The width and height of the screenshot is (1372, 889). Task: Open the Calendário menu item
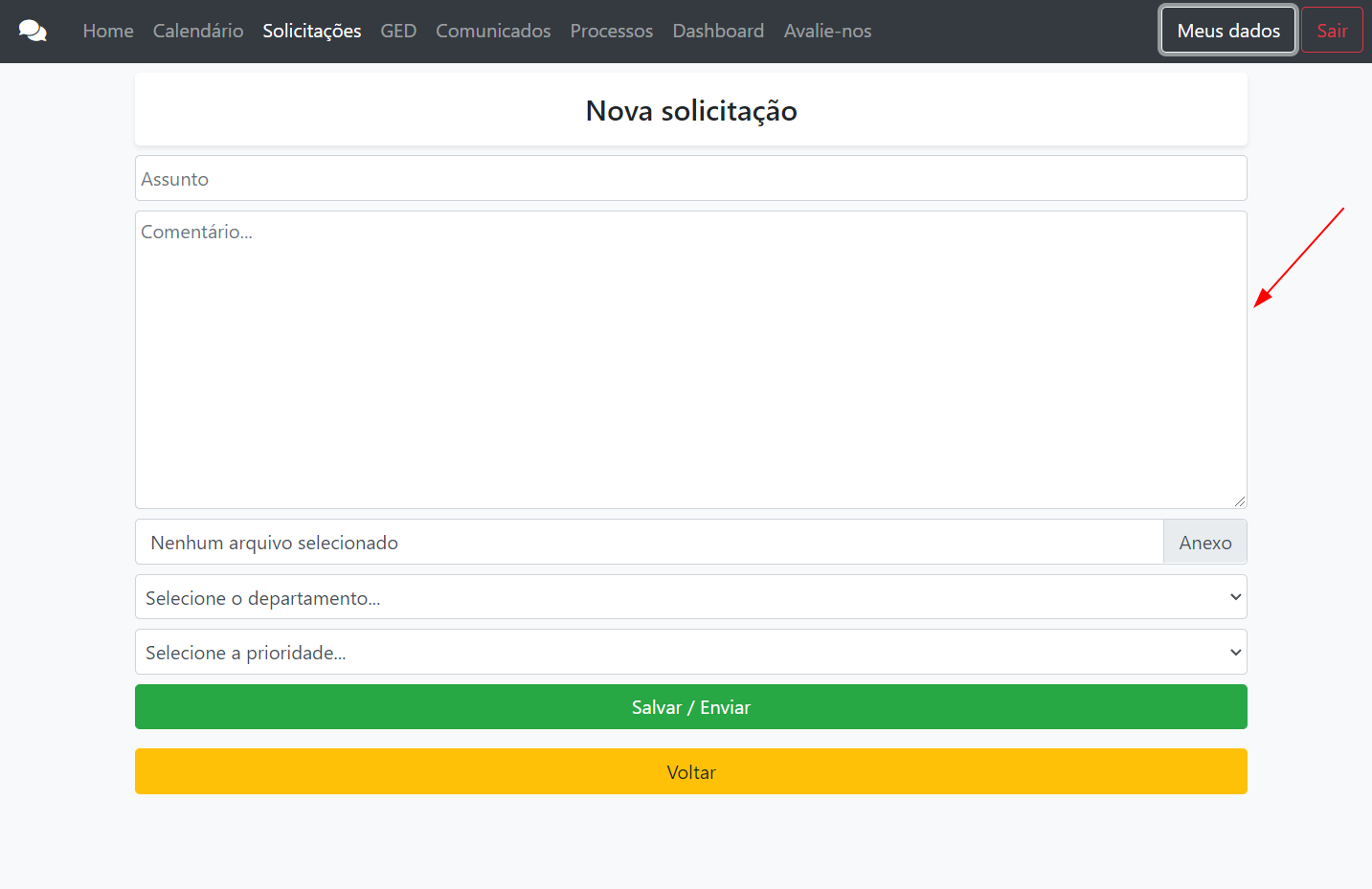point(198,31)
